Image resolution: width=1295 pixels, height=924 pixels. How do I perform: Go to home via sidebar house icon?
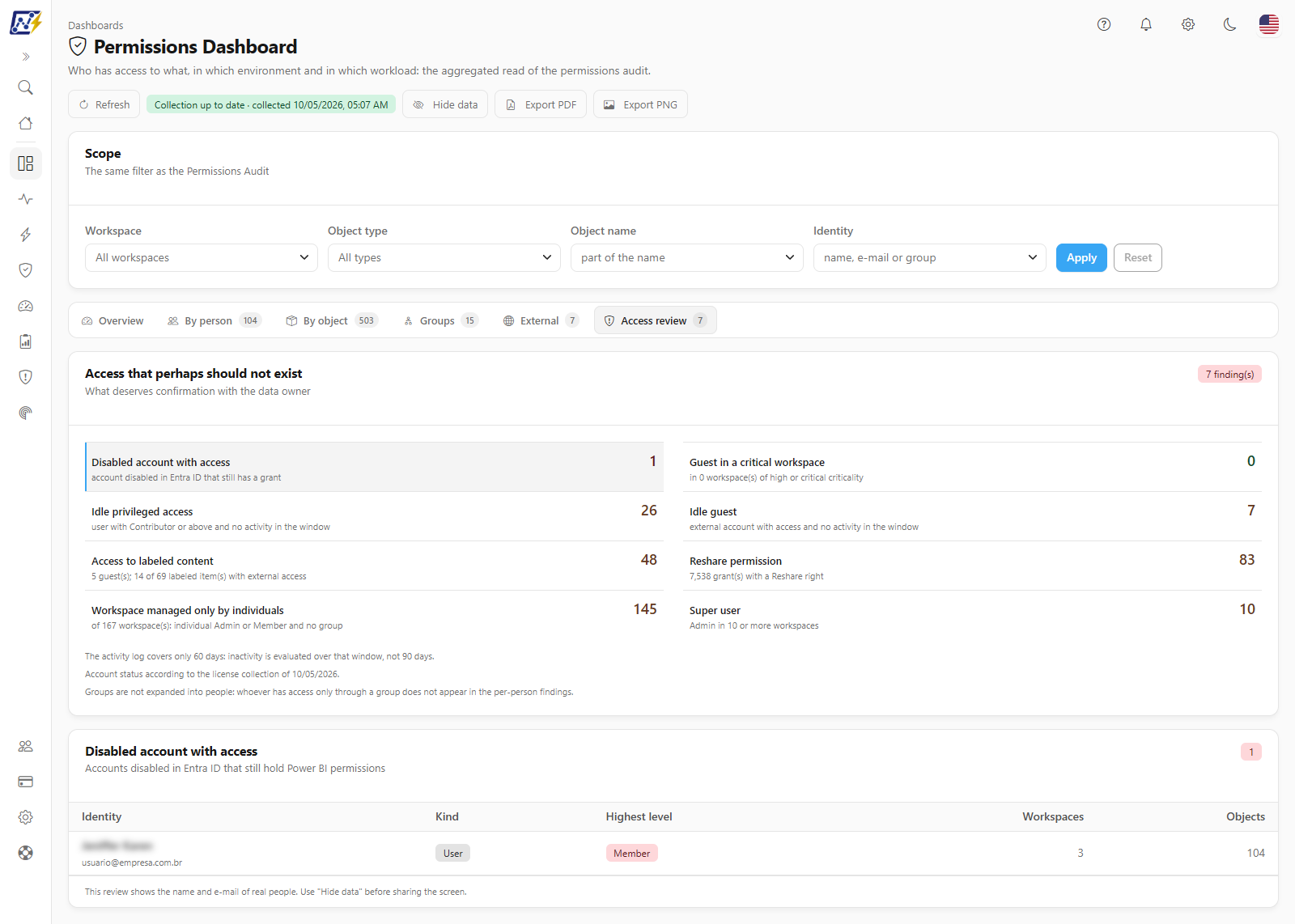(26, 123)
